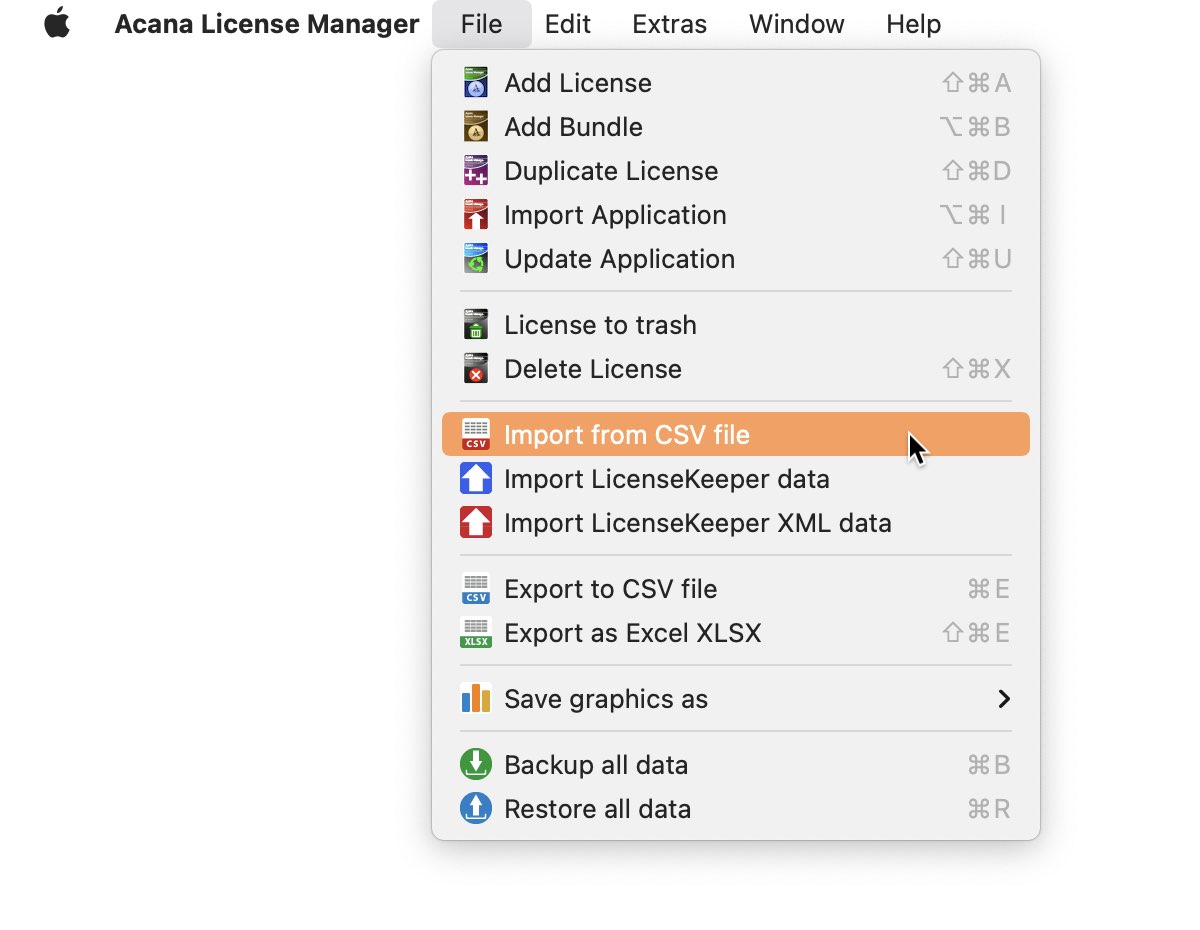The width and height of the screenshot is (1200, 930).
Task: Choose Export to CSV file
Action: point(736,589)
